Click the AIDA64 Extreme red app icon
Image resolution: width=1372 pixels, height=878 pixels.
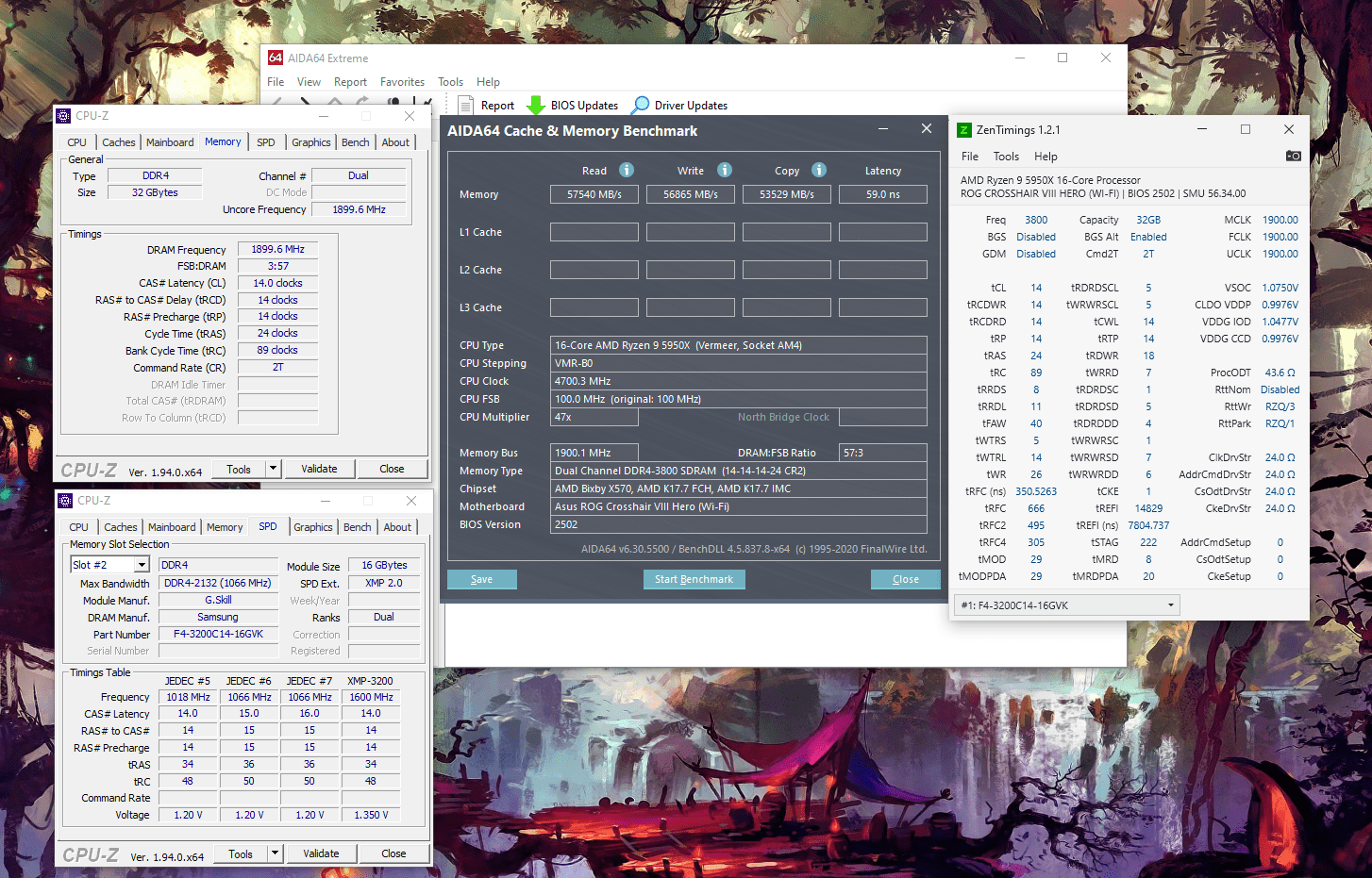(x=276, y=58)
